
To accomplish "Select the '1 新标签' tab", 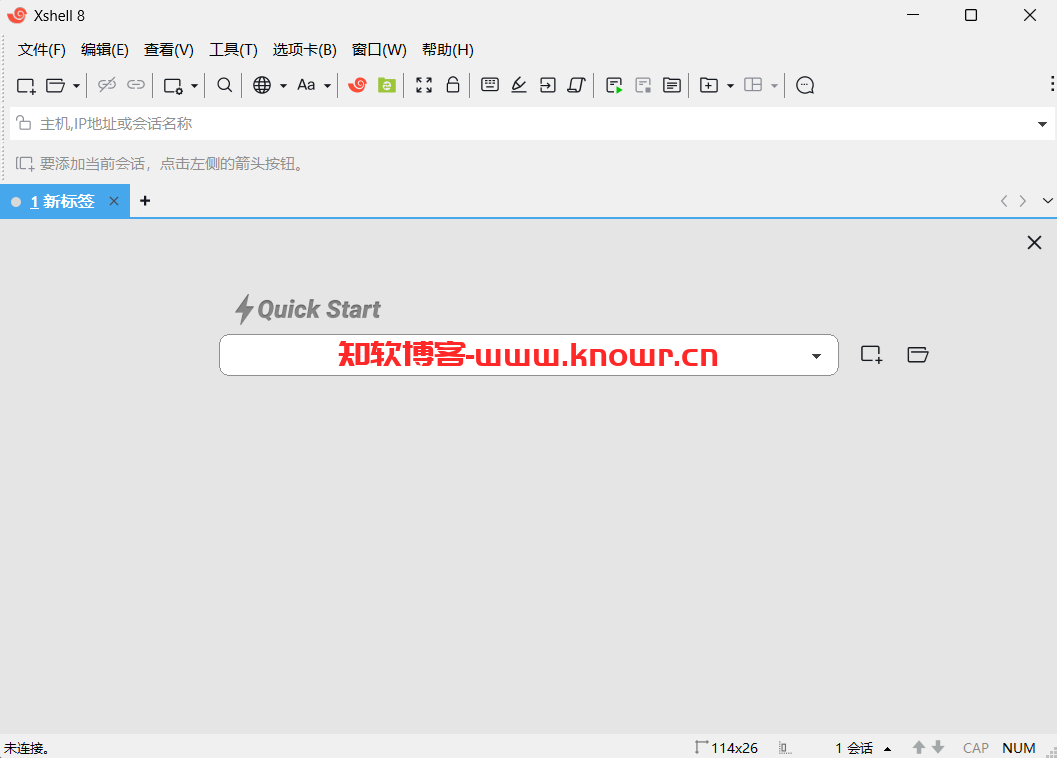I will (x=63, y=202).
